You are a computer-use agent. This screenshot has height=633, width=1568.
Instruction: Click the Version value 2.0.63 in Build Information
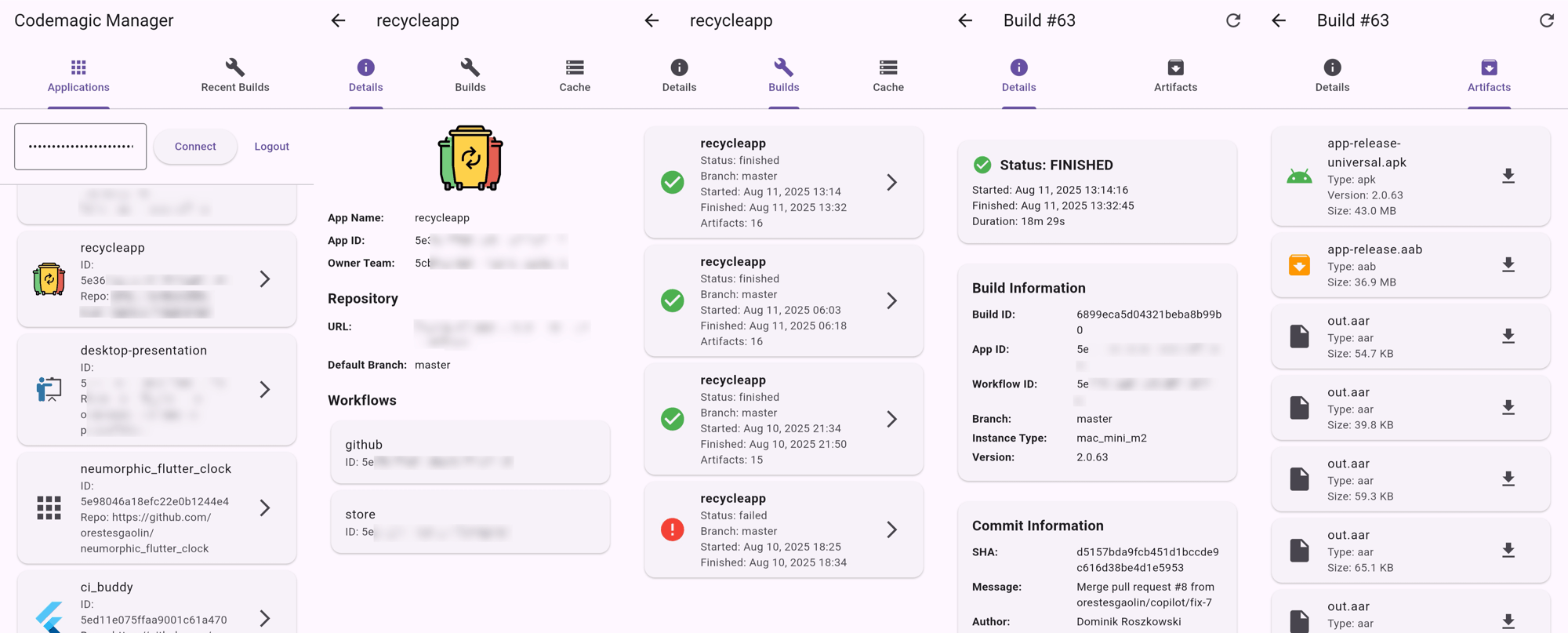click(1092, 457)
